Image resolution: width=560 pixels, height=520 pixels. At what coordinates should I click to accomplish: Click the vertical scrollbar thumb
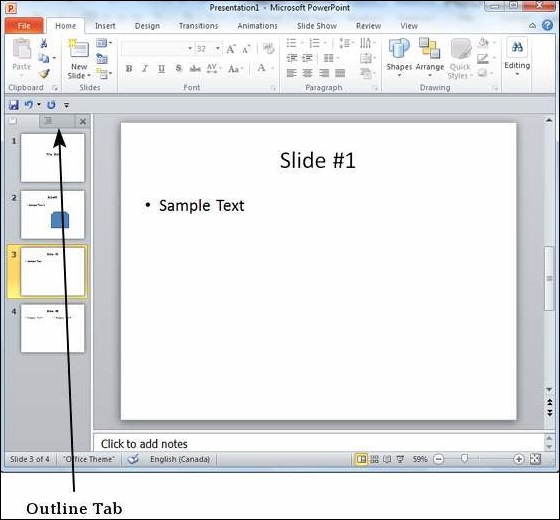(x=549, y=279)
